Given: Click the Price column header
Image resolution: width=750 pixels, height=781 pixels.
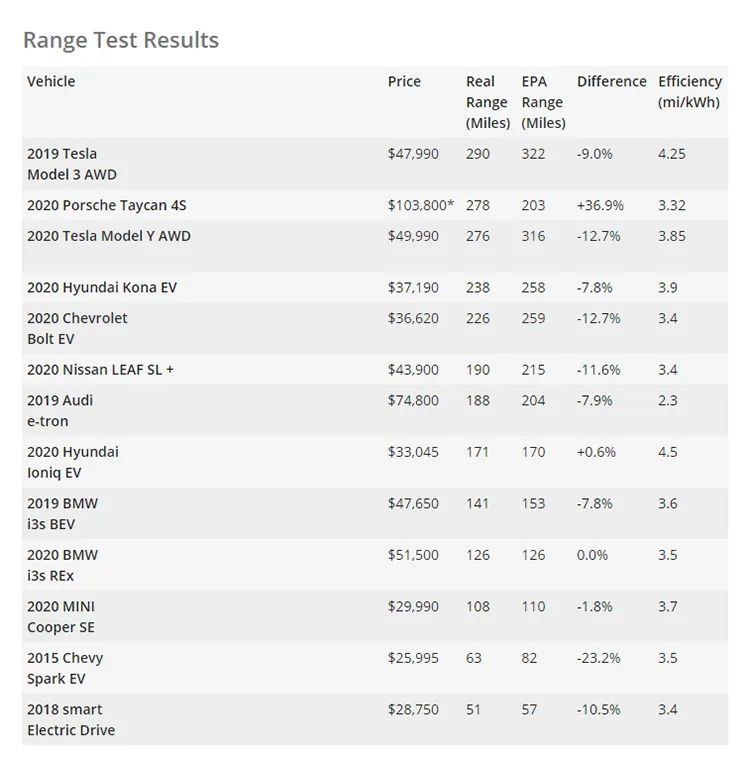Looking at the screenshot, I should [404, 81].
